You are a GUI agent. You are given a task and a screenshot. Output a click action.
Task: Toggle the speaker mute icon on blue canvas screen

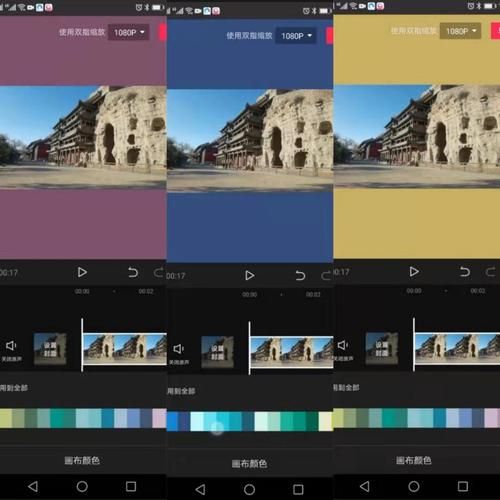coord(179,353)
